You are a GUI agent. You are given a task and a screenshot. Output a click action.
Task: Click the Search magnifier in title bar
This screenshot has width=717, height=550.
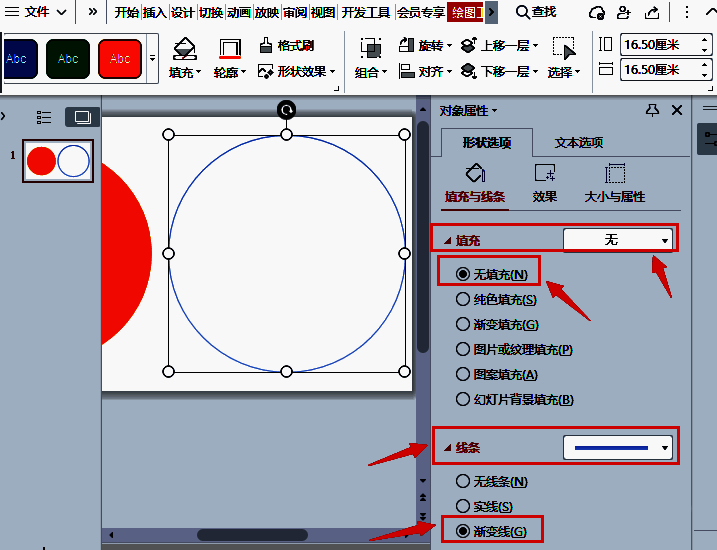pyautogui.click(x=523, y=12)
